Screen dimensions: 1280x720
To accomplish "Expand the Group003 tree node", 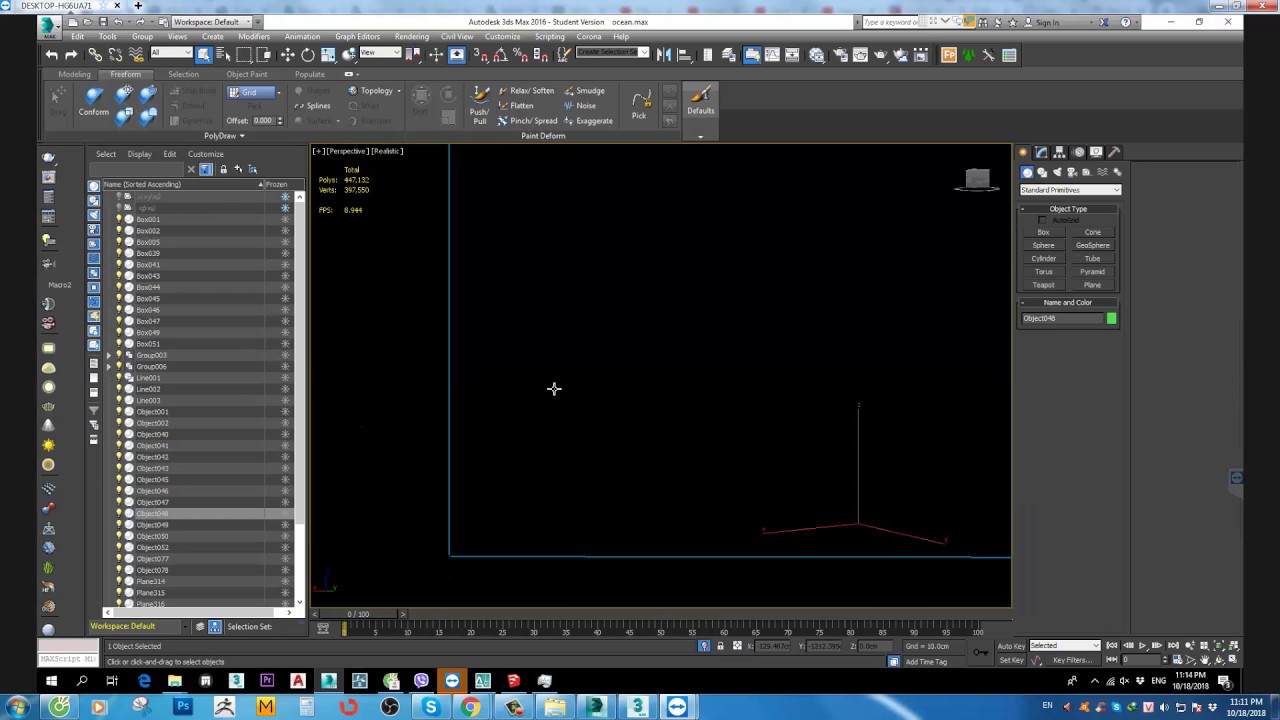I will point(109,355).
